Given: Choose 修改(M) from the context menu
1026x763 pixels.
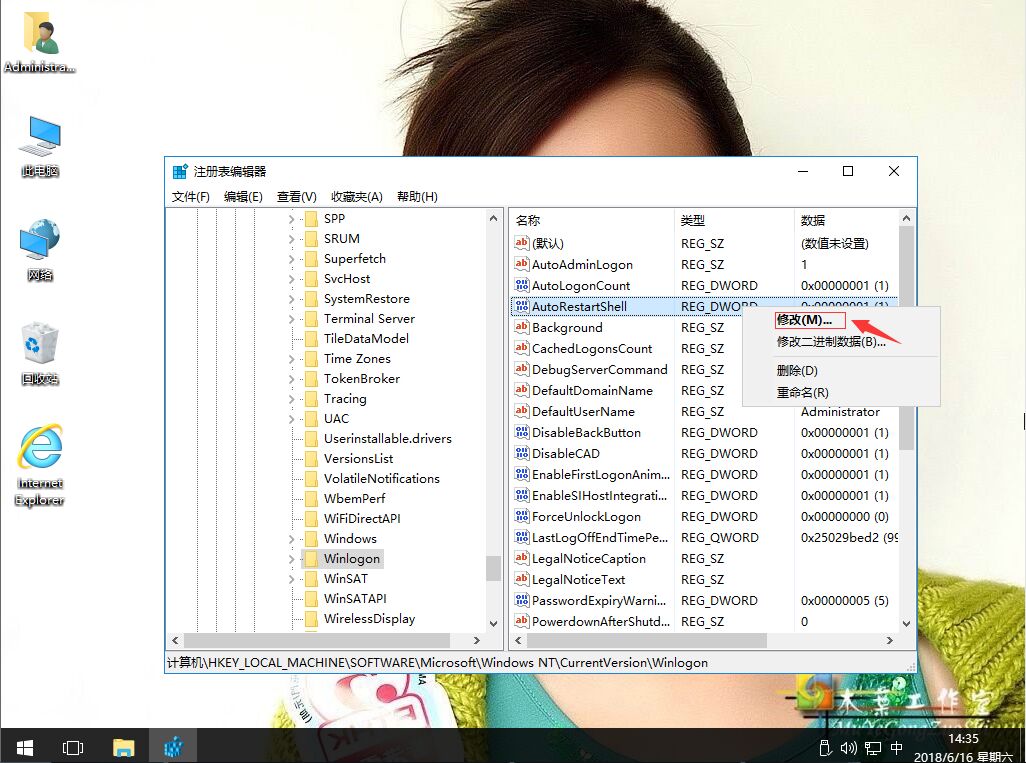Looking at the screenshot, I should point(805,320).
